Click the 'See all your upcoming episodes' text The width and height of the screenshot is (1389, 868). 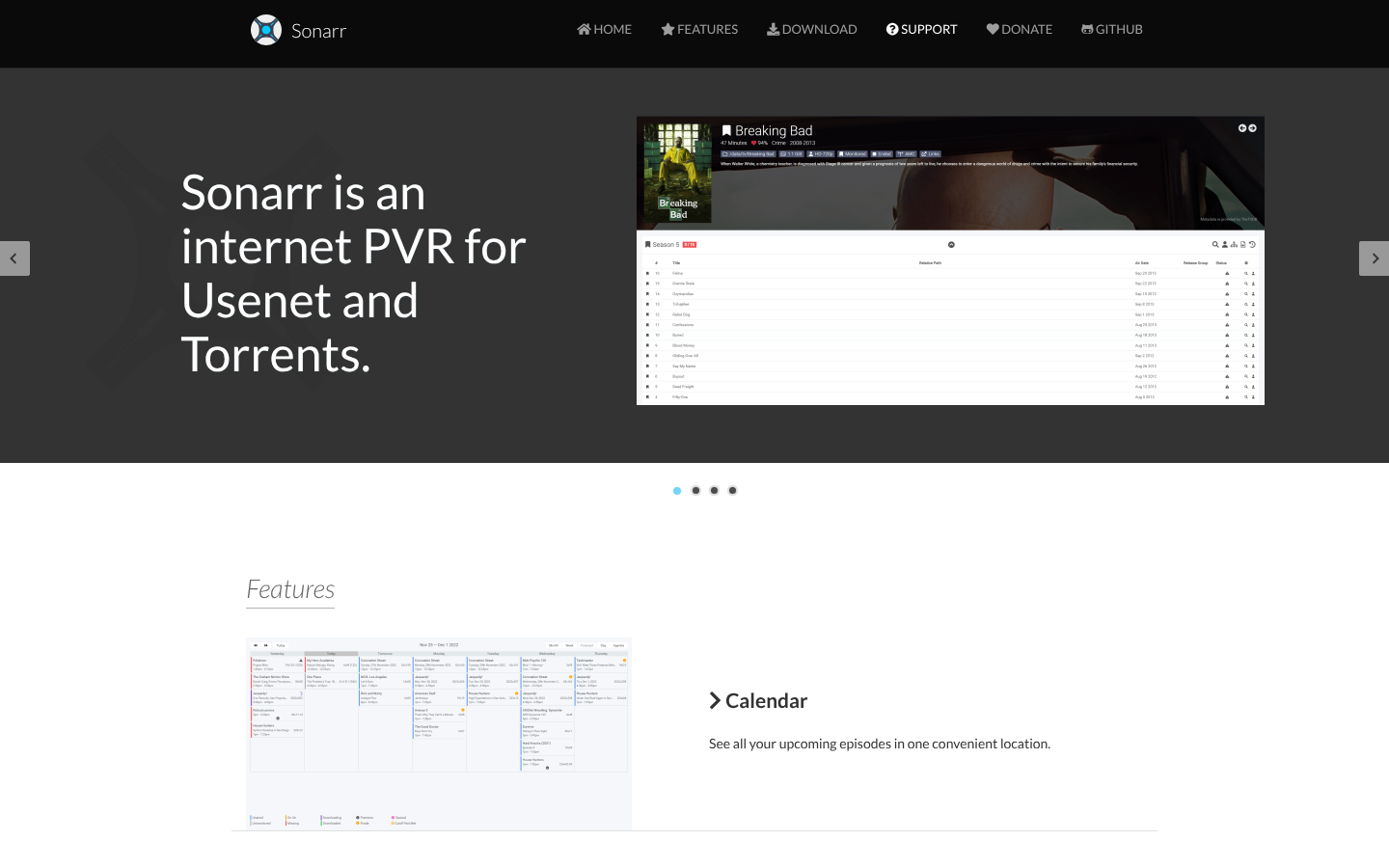tap(880, 744)
